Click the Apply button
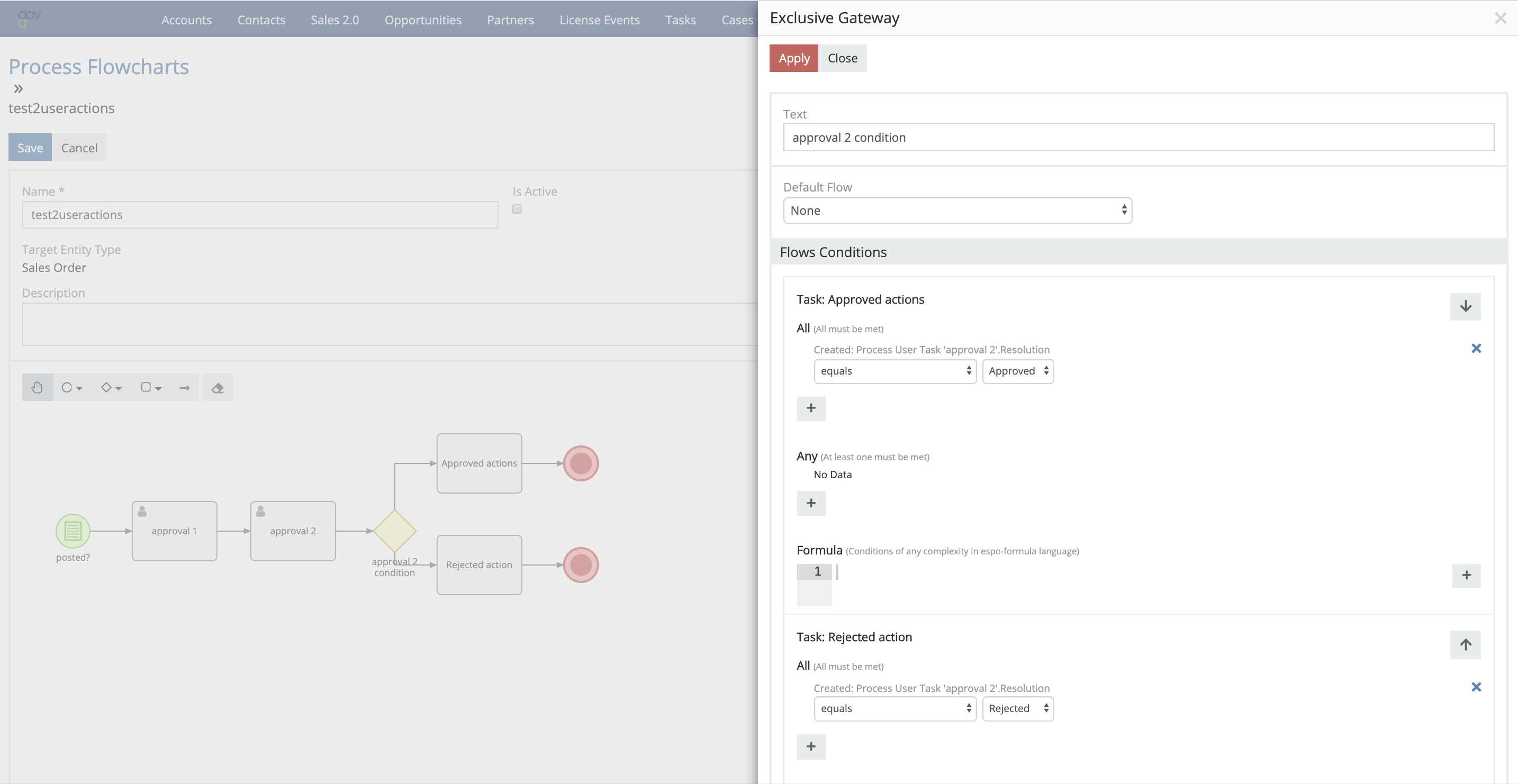 pyautogui.click(x=793, y=58)
